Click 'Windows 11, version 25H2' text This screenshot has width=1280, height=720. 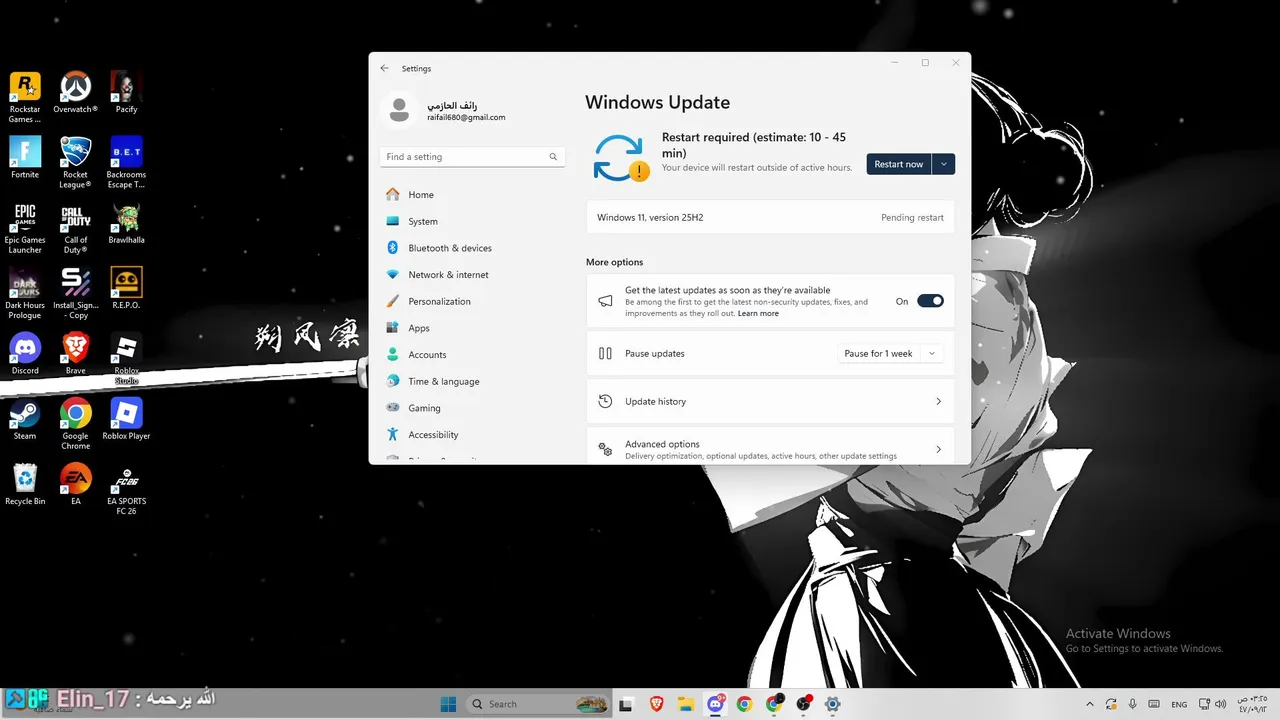pyautogui.click(x=650, y=217)
